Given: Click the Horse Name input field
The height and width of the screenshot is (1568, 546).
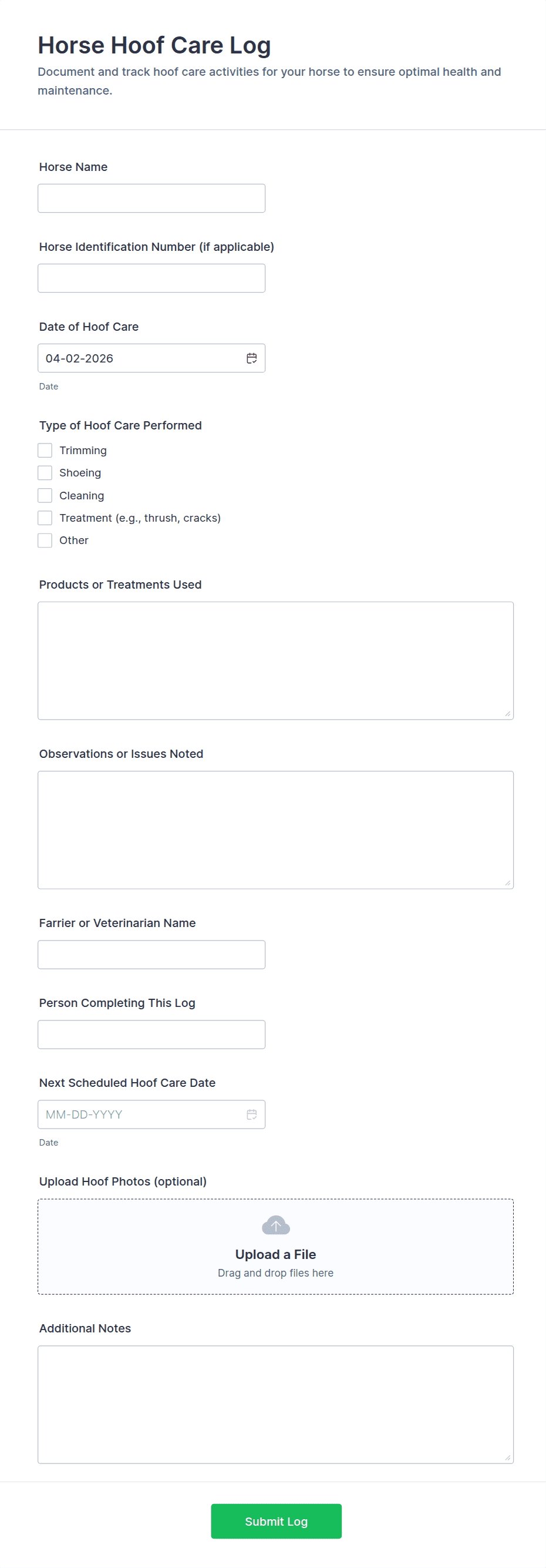Looking at the screenshot, I should [151, 199].
